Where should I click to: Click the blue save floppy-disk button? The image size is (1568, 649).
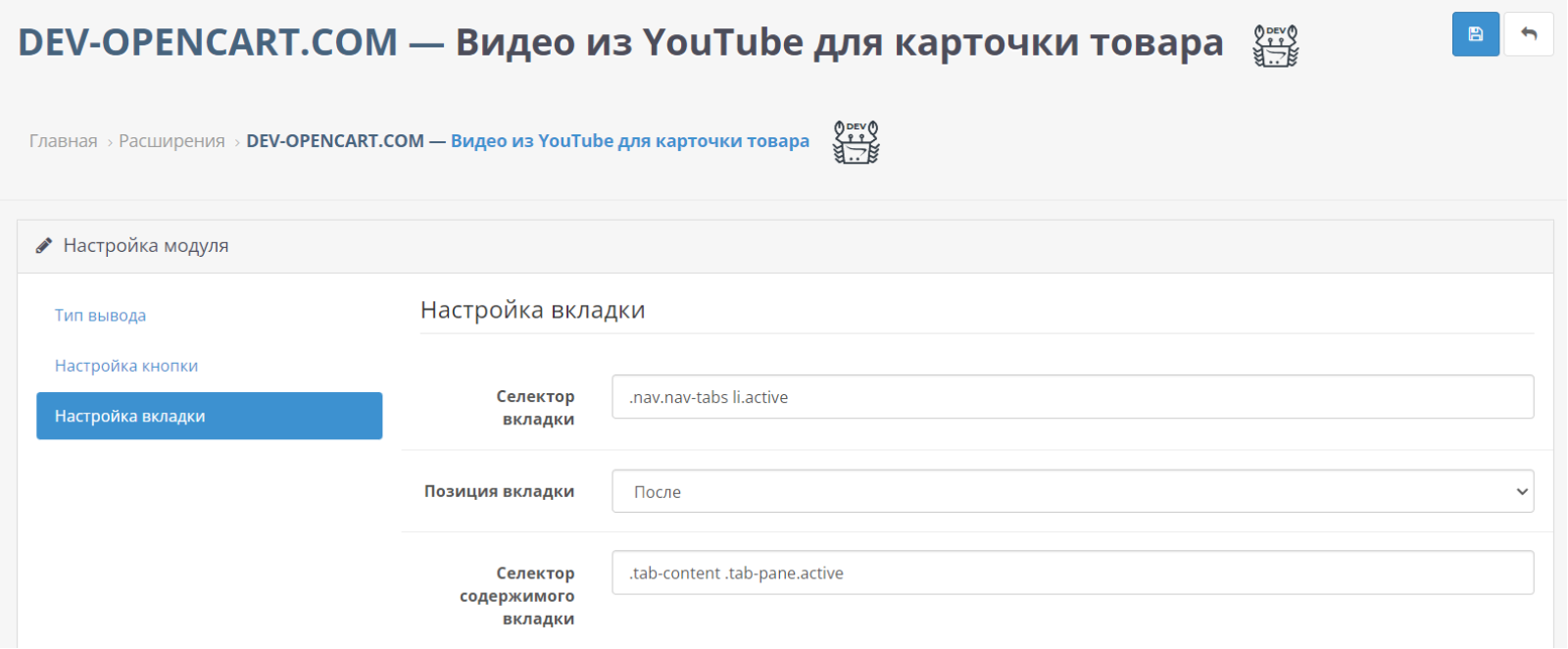(1475, 34)
